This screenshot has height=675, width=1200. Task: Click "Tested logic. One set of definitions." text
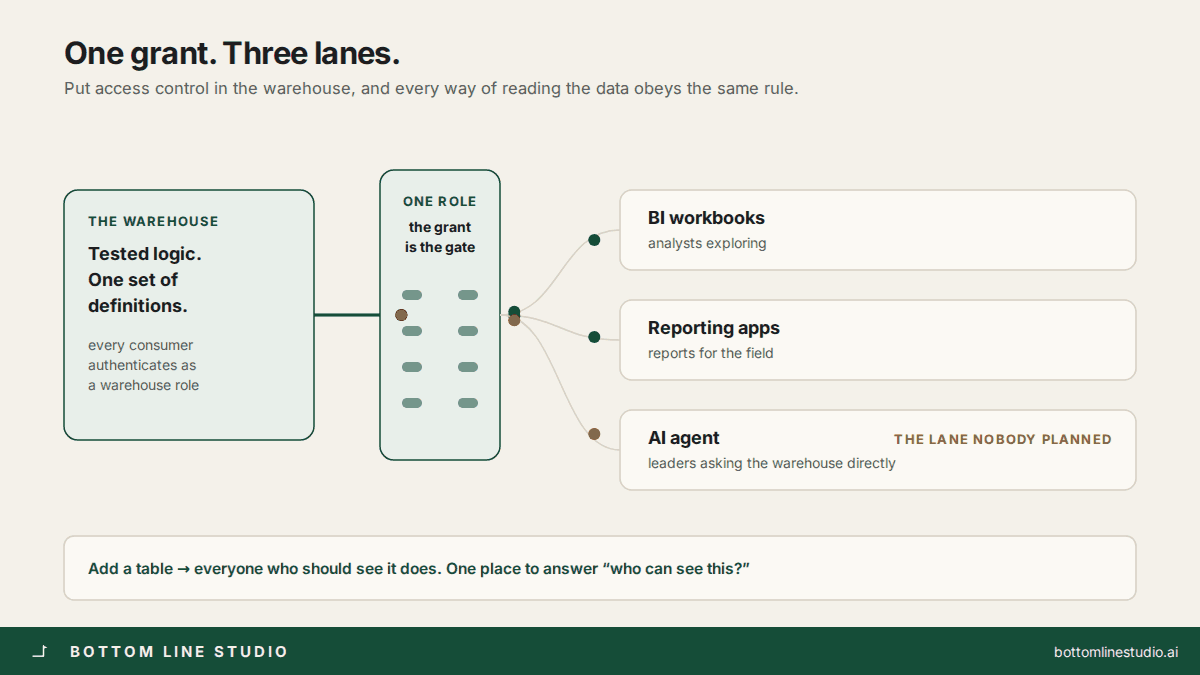[x=145, y=280]
